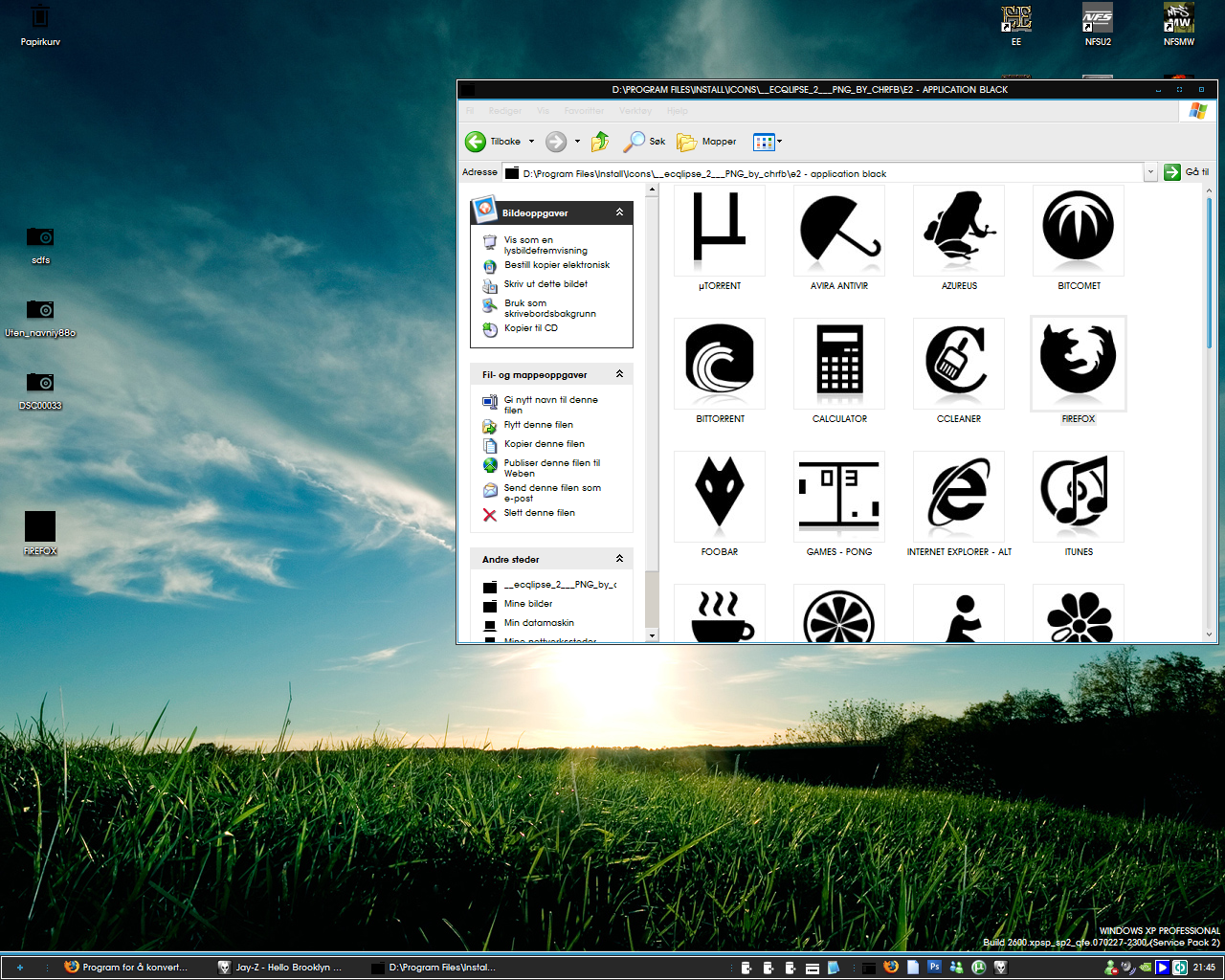Screen dimensions: 1225x980
Task: Select the Foobar fox-head icon
Action: (x=720, y=497)
